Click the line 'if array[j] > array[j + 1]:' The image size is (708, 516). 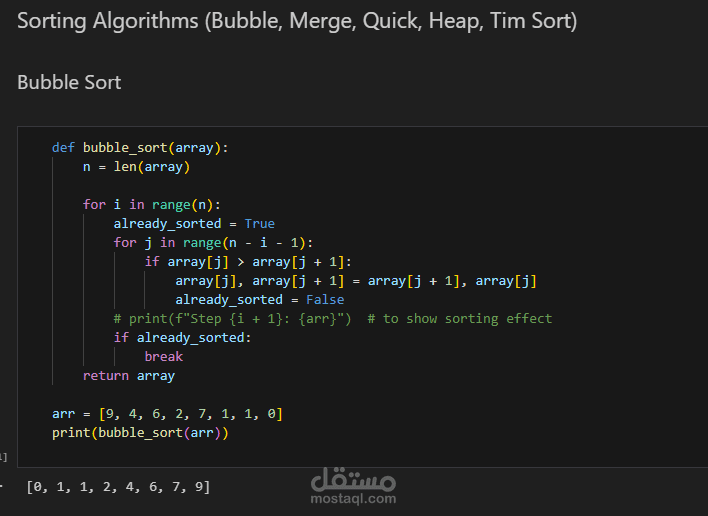point(248,262)
